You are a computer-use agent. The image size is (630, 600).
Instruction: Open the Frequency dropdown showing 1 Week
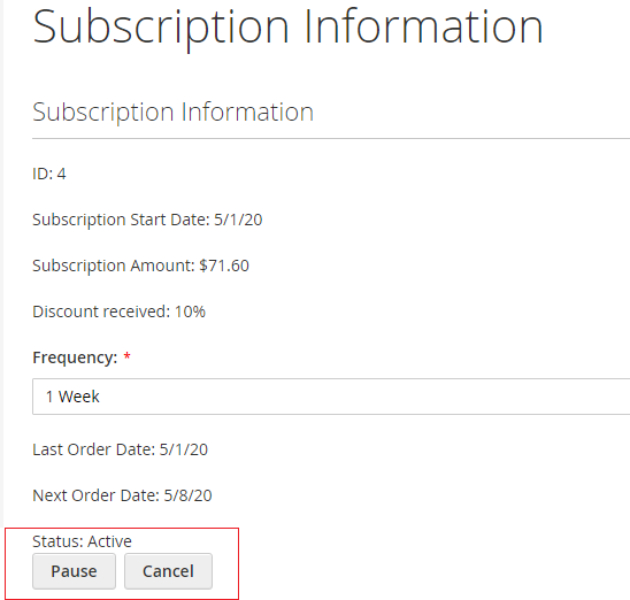click(x=330, y=396)
